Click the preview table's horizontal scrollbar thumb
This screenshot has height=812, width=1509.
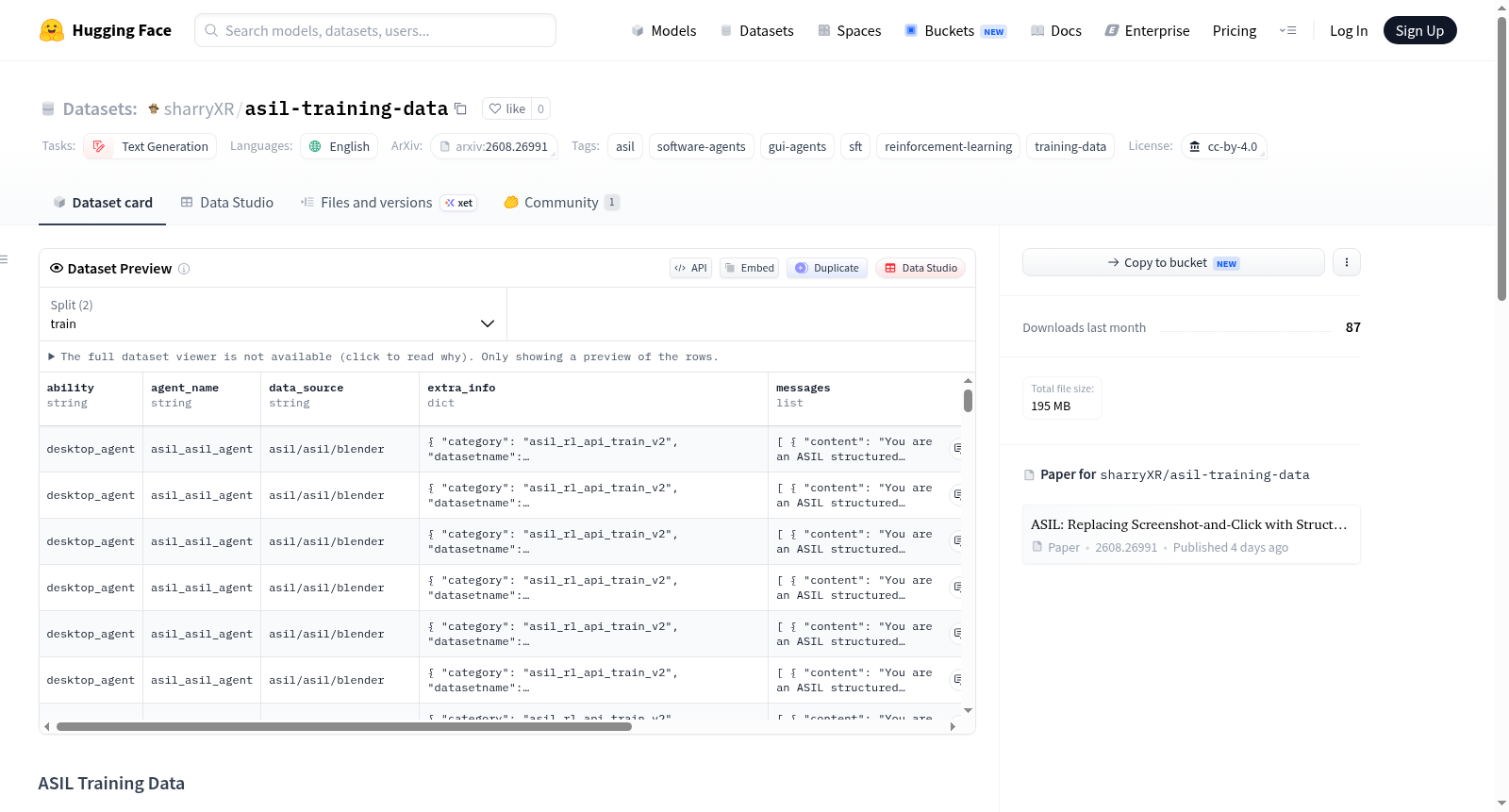coord(344,727)
